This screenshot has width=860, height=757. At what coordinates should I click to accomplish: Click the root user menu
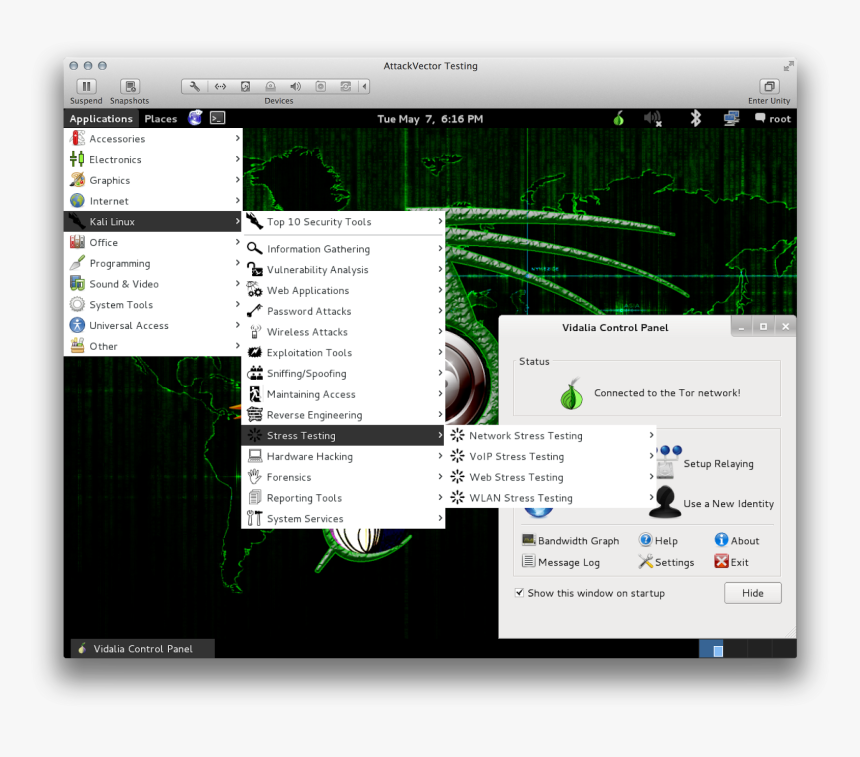point(773,118)
